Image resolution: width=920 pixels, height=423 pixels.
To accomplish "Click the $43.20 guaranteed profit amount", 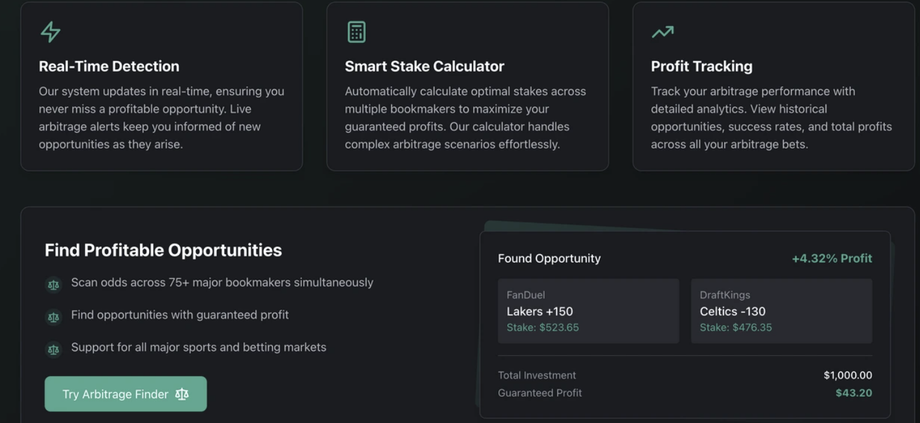I will 854,393.
